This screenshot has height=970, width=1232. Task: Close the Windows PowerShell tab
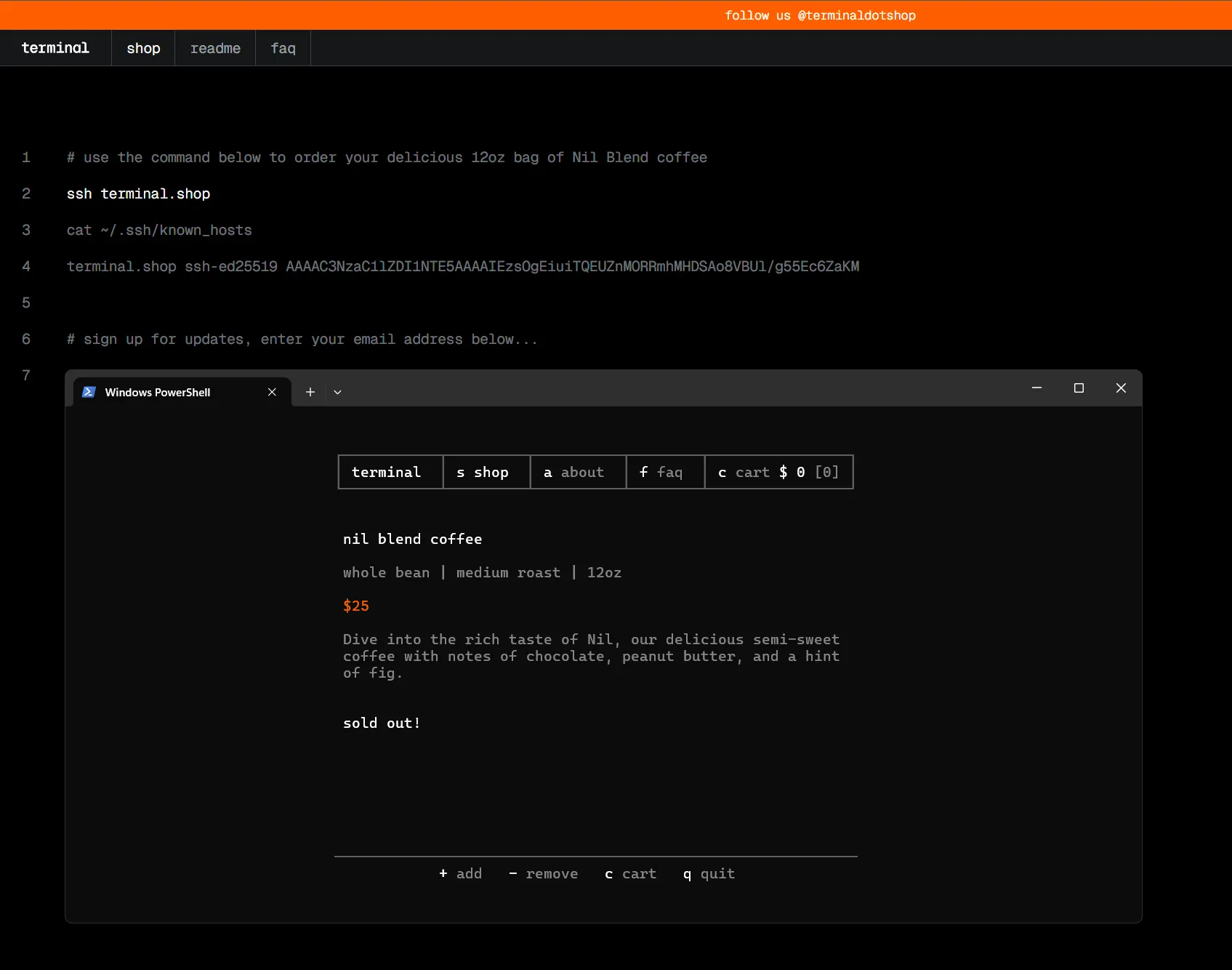tap(272, 392)
